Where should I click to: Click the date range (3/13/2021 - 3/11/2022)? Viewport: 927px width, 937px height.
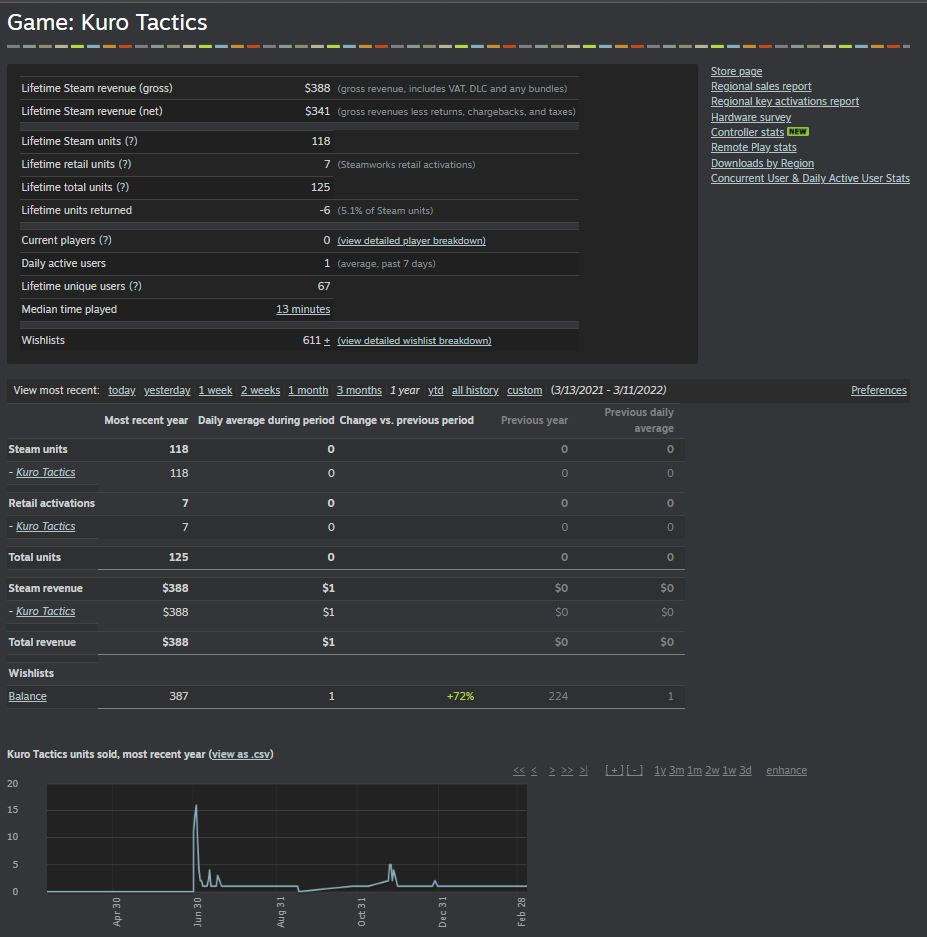[x=608, y=390]
